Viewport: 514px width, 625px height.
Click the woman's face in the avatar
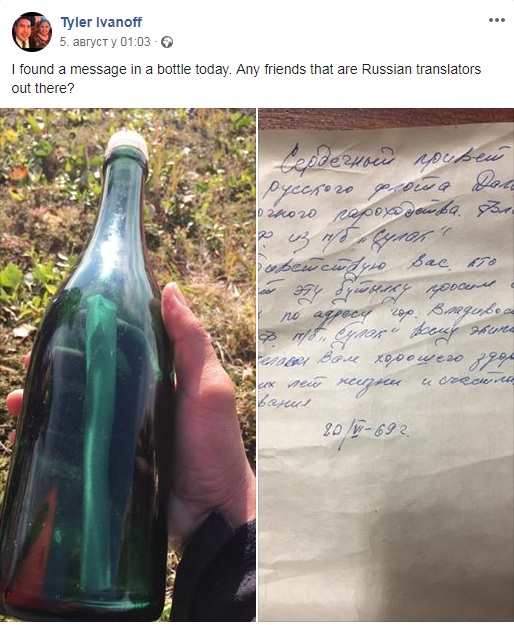click(43, 29)
